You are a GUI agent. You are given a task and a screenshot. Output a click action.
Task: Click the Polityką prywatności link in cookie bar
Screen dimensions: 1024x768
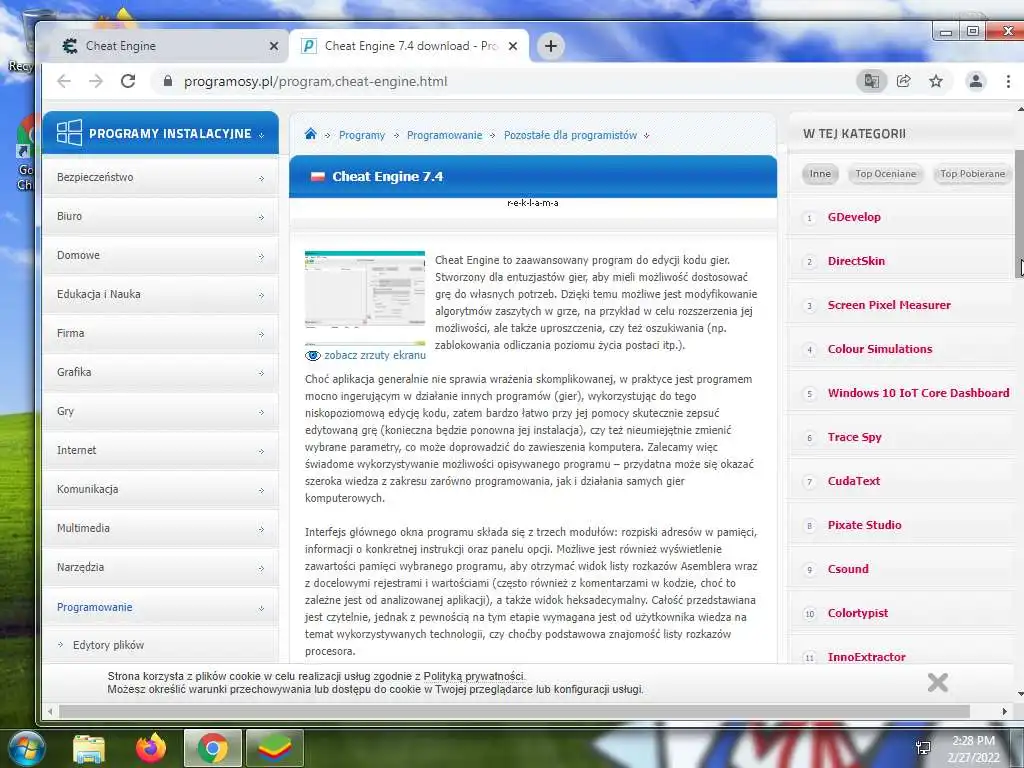[473, 677]
